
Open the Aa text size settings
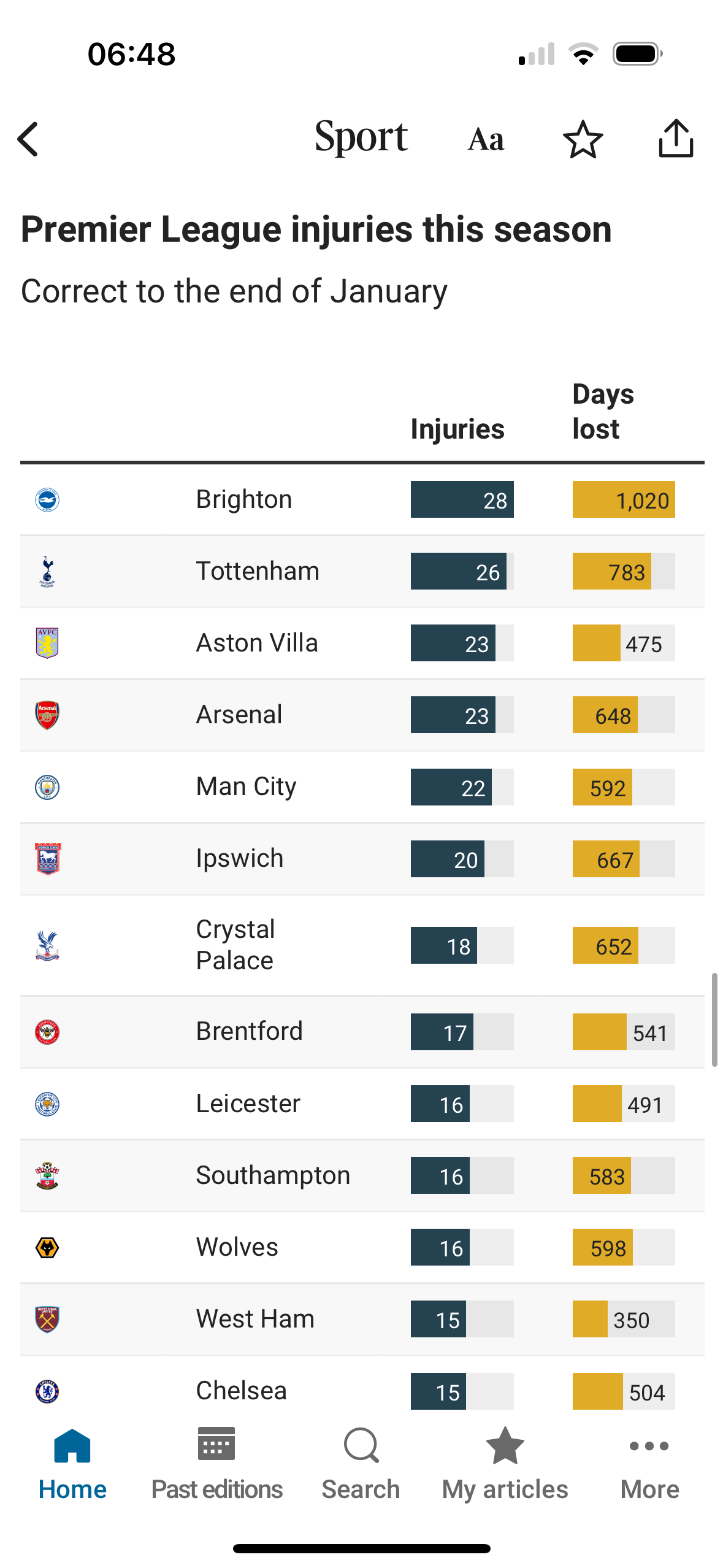486,139
